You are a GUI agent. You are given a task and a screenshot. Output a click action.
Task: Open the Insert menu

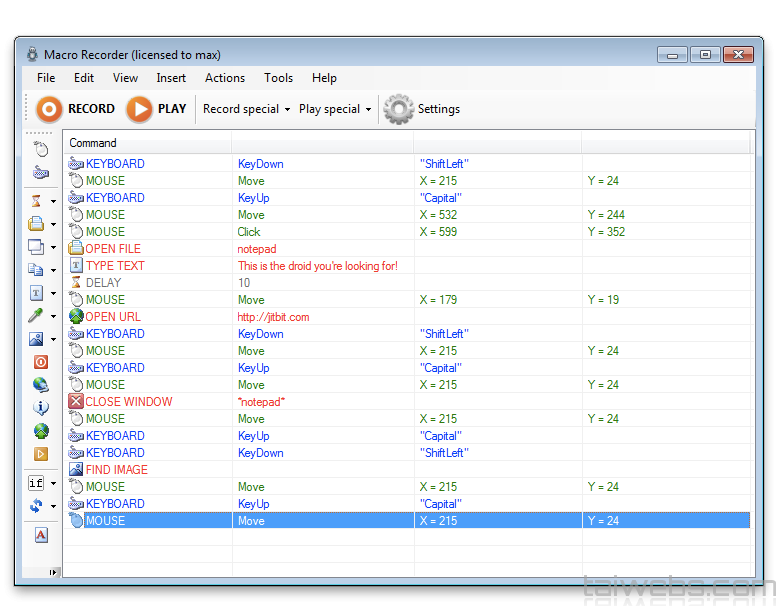click(171, 78)
